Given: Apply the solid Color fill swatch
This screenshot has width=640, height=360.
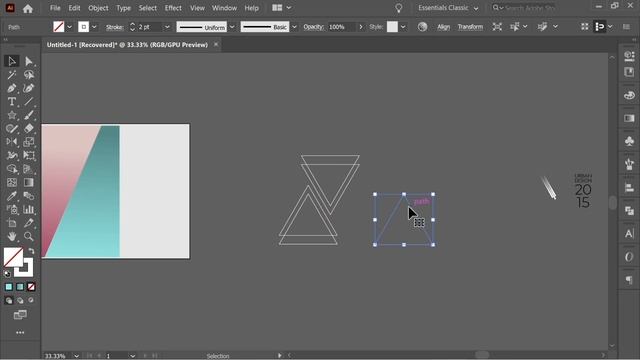Looking at the screenshot, I should click(9, 287).
